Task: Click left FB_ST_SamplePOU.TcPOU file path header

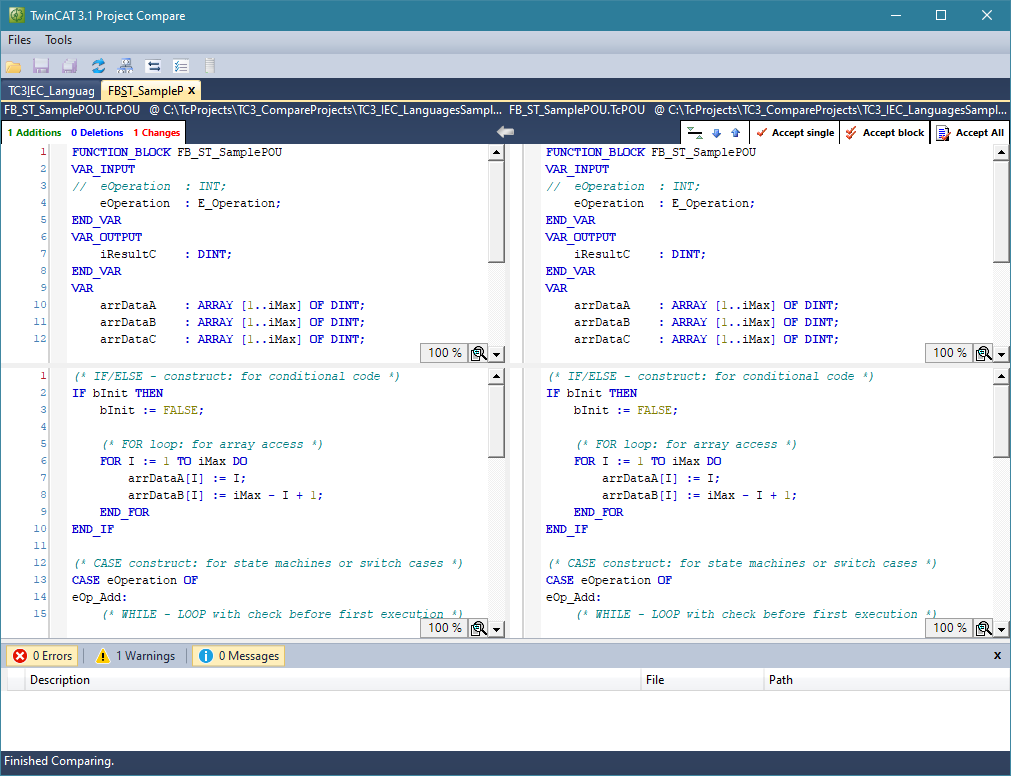Action: (253, 110)
